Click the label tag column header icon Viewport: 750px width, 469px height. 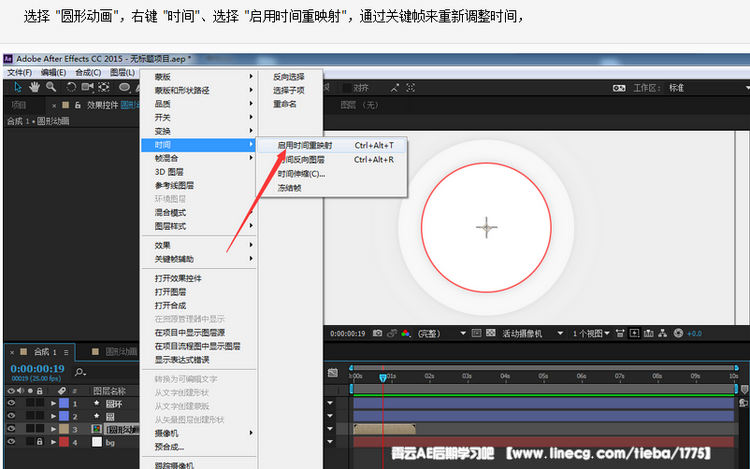pos(62,391)
